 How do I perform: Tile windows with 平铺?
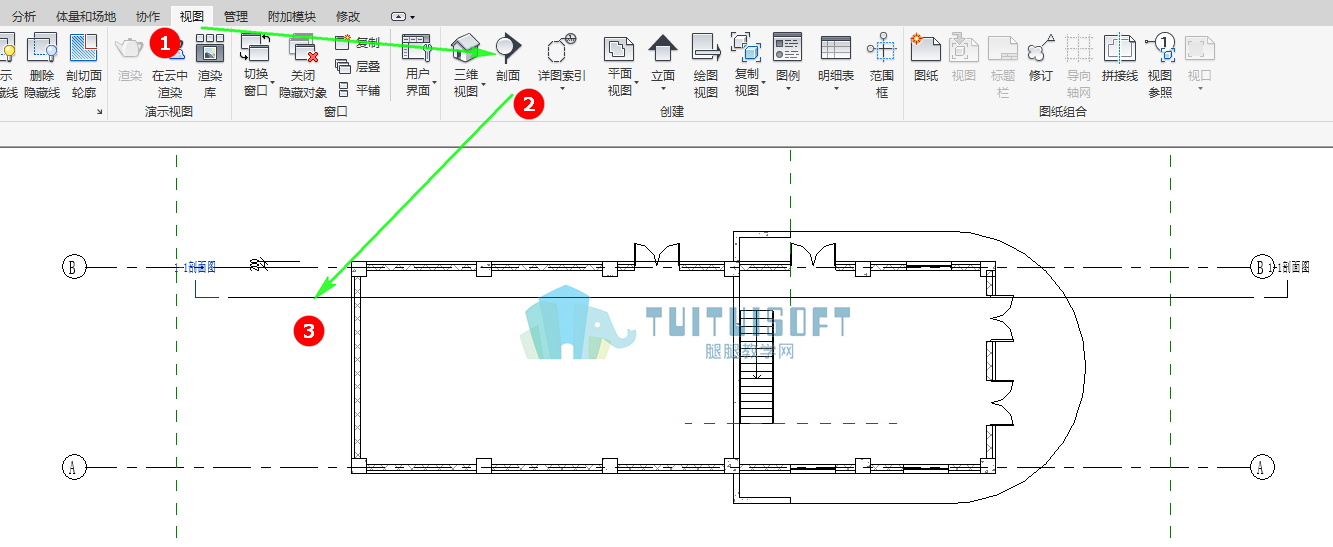pos(358,90)
